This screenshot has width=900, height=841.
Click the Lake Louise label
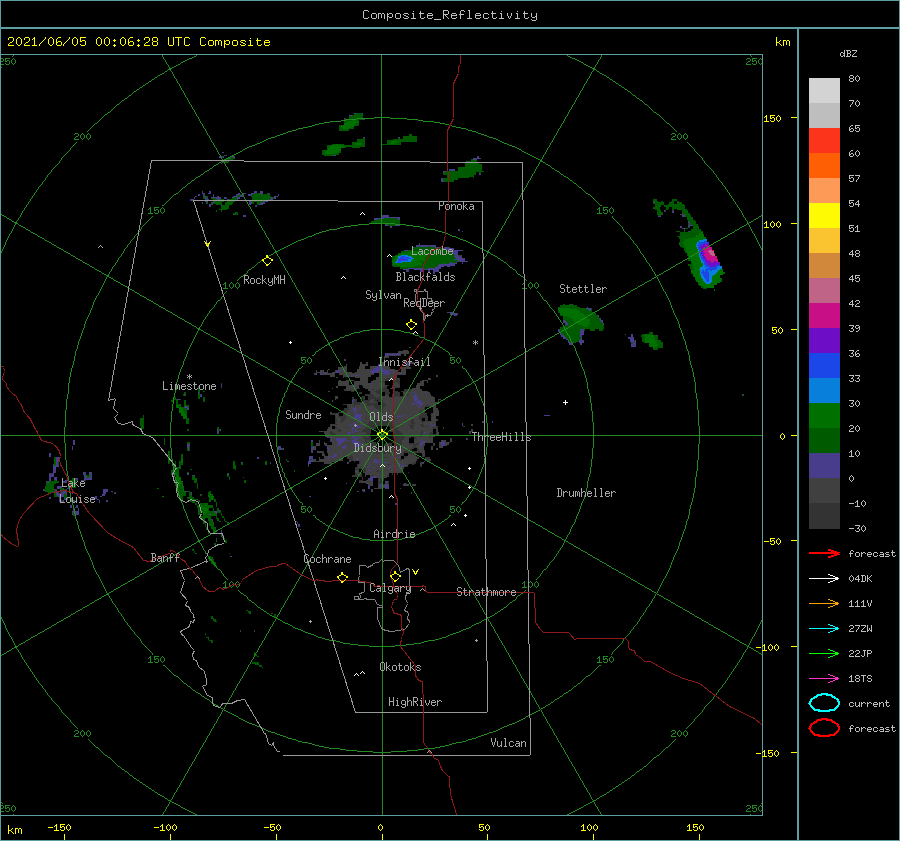76,491
